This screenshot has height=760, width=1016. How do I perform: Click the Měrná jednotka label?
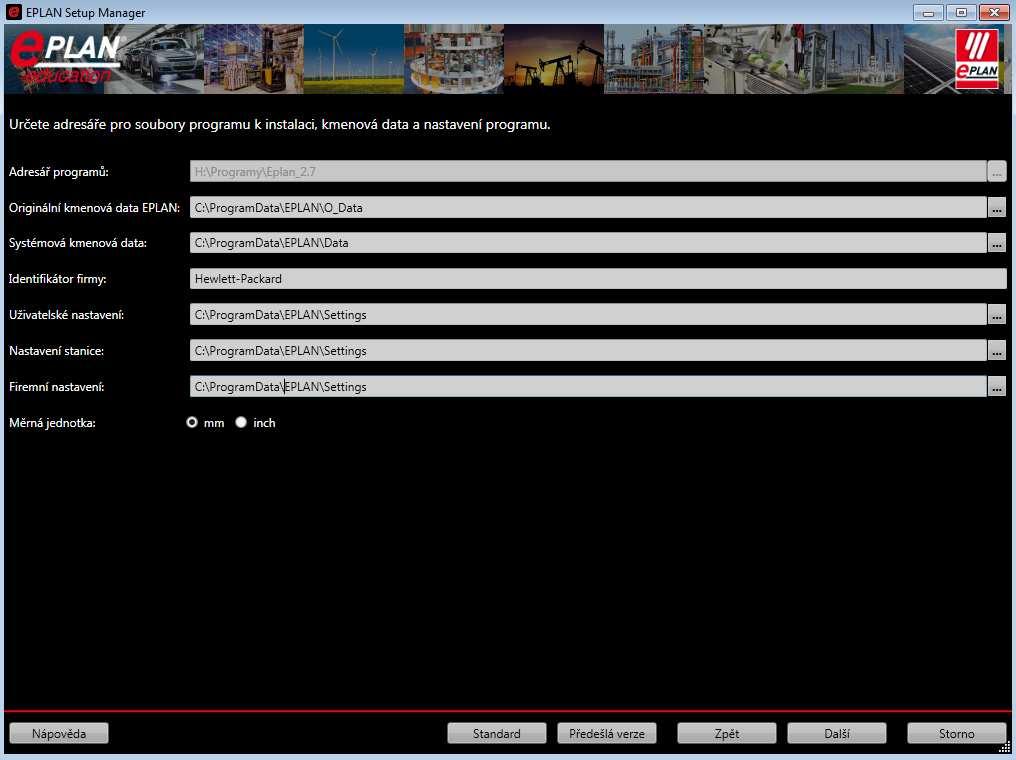pos(52,423)
